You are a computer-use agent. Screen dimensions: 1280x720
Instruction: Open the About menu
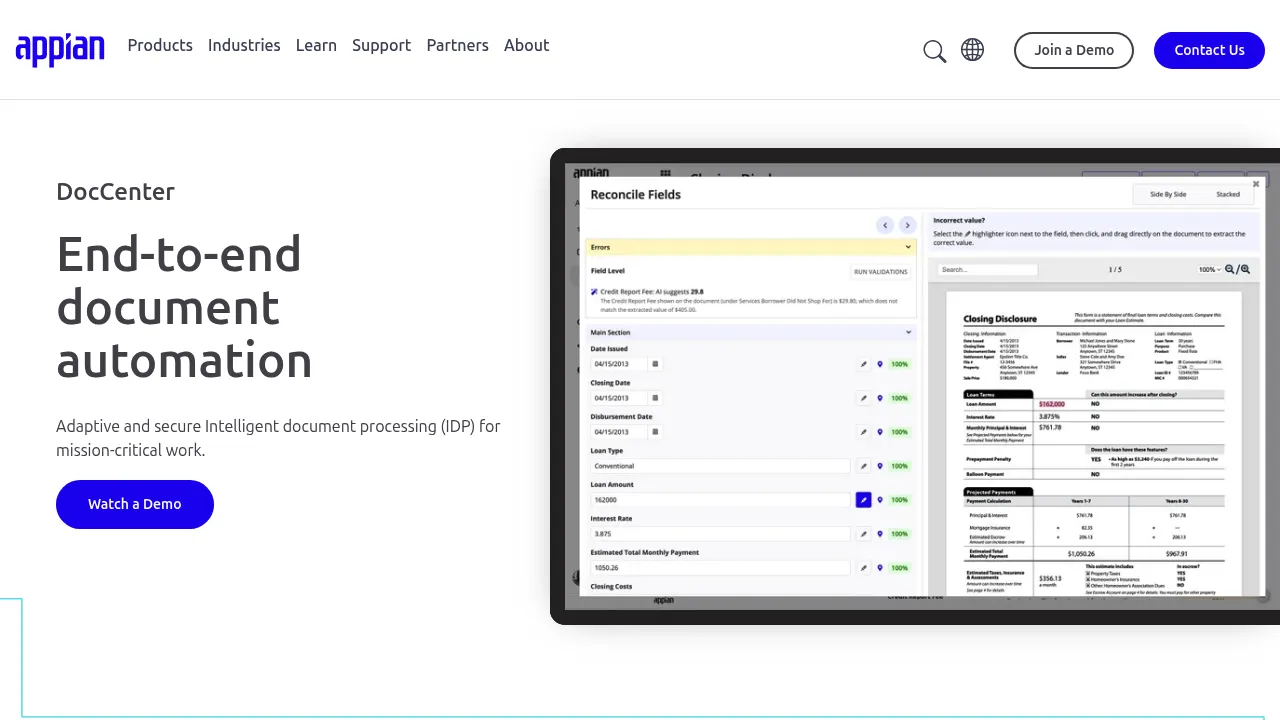tap(526, 45)
